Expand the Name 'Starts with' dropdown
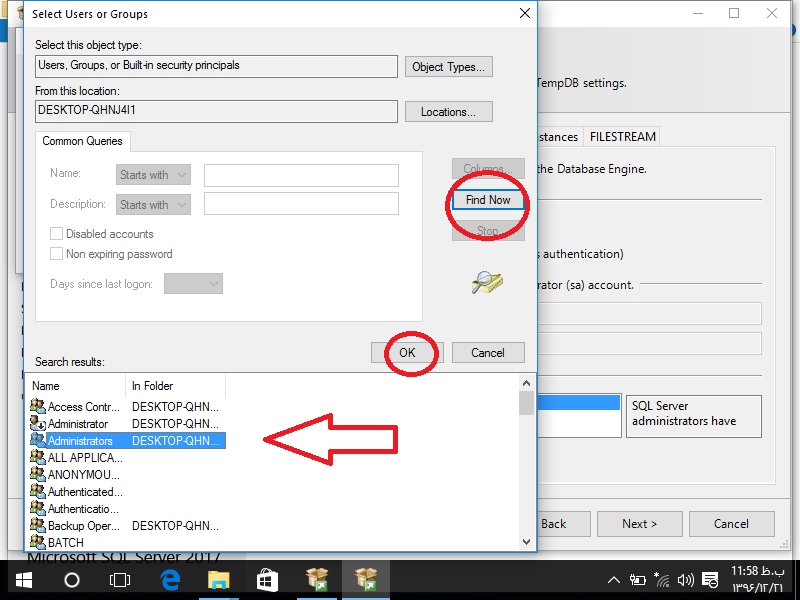Viewport: 800px width, 600px height. click(x=153, y=175)
